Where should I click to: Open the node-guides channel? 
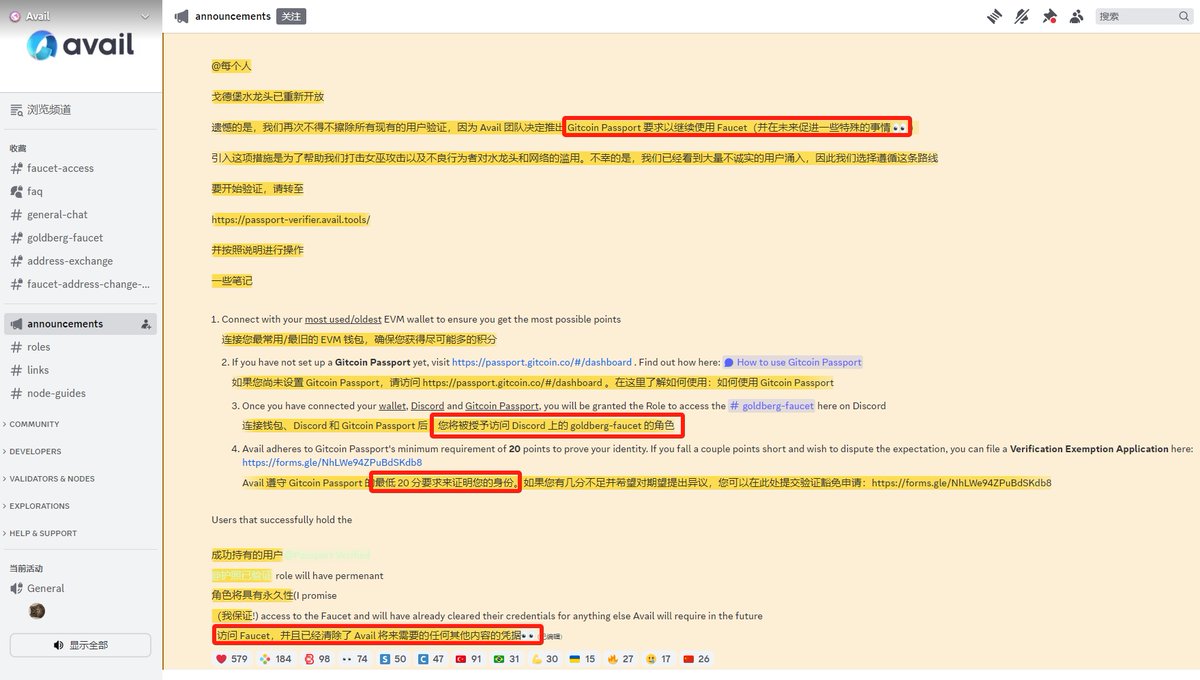pos(80,393)
